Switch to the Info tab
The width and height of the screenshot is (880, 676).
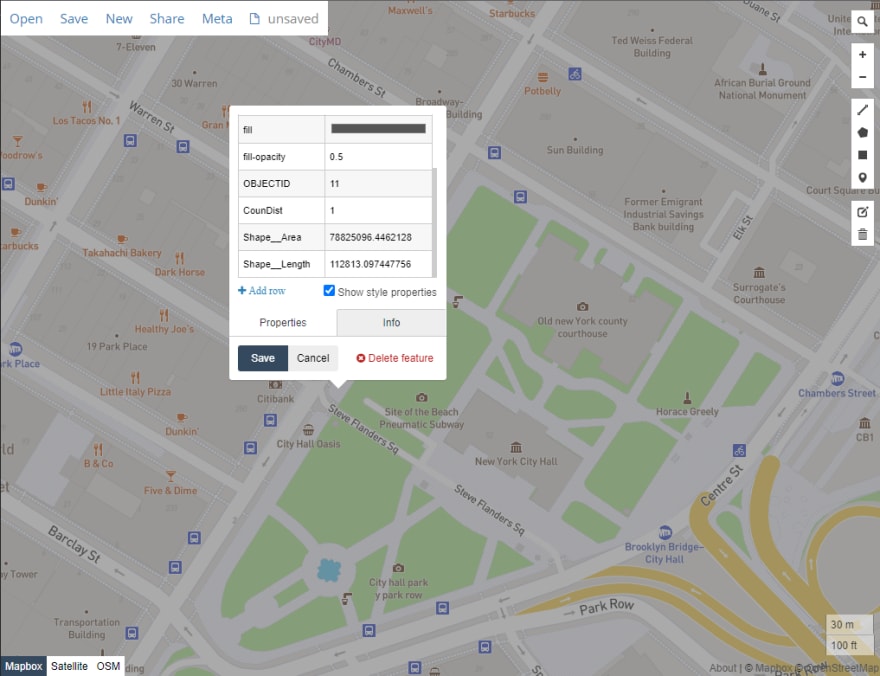click(391, 323)
